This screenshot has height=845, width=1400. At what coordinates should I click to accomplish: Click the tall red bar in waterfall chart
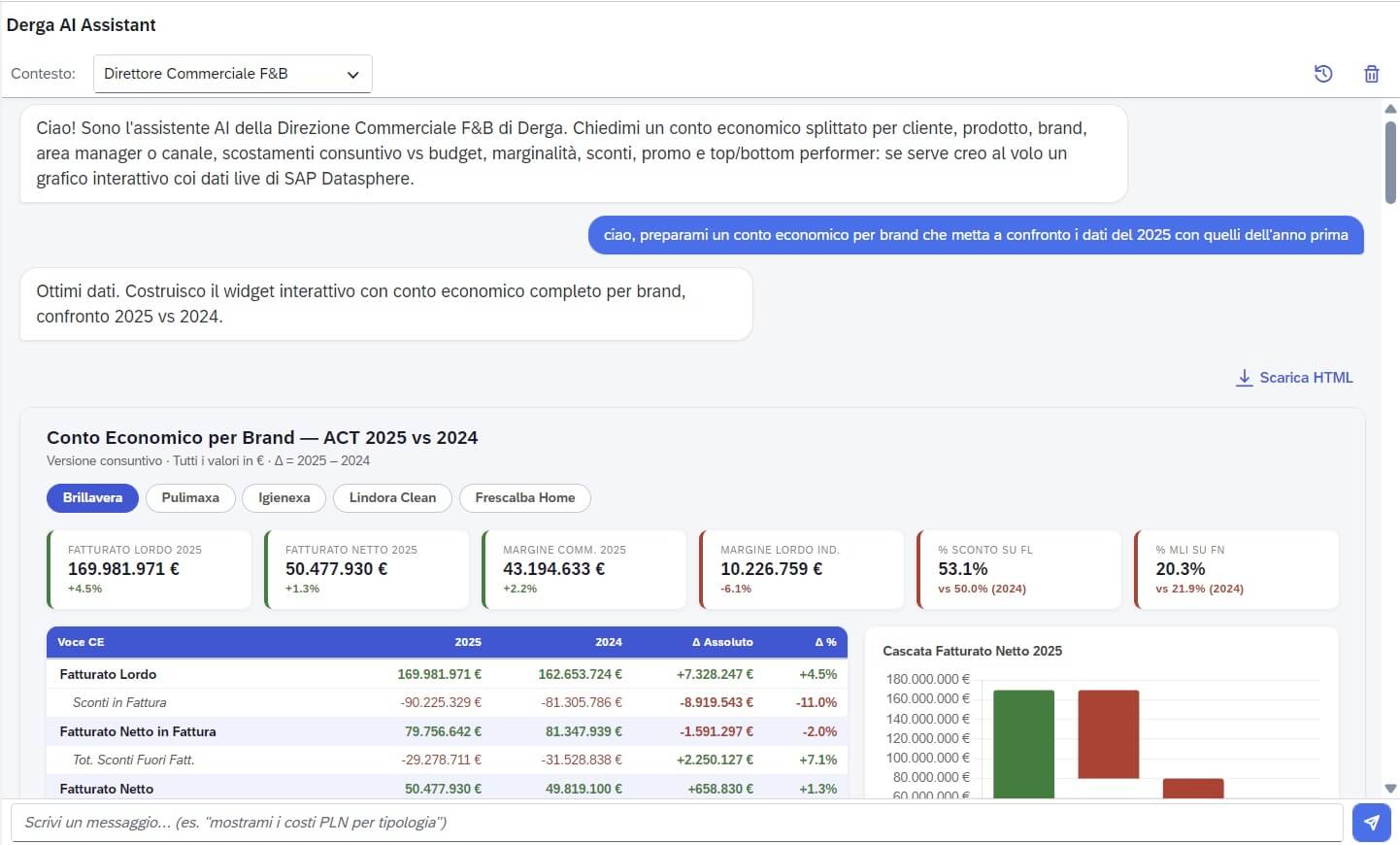(x=1108, y=734)
